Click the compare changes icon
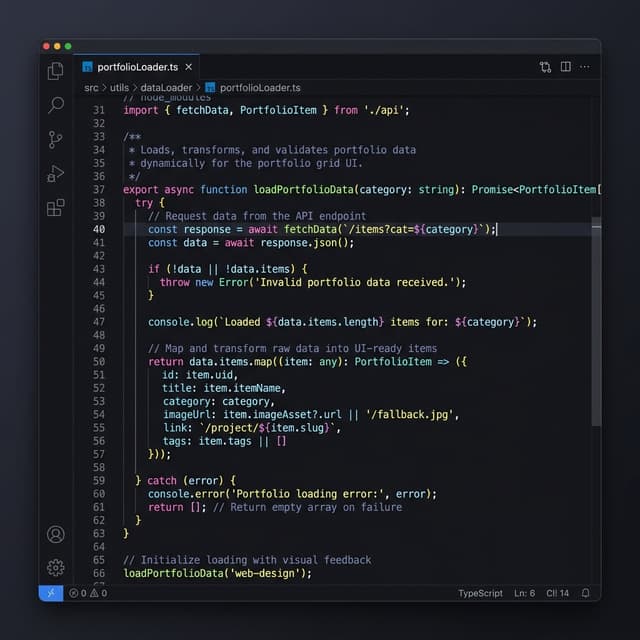Viewport: 640px width, 640px height. [545, 67]
